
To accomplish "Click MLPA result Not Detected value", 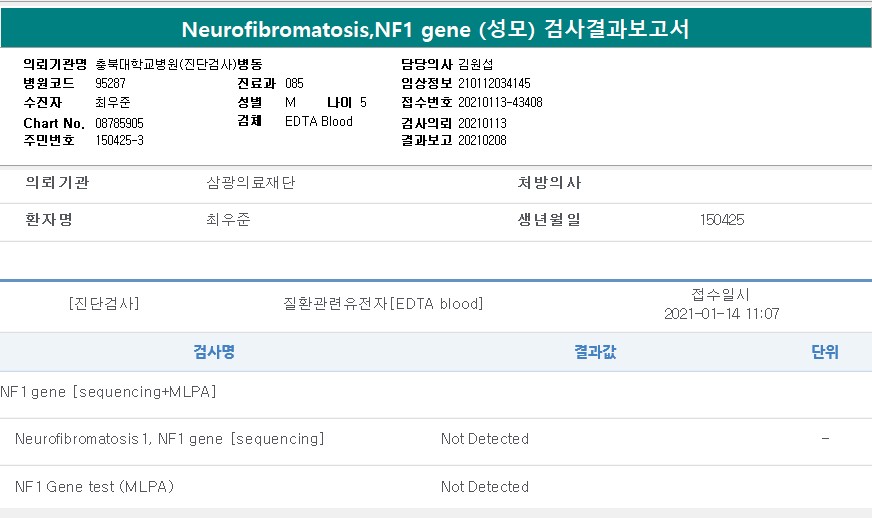I will click(x=484, y=487).
